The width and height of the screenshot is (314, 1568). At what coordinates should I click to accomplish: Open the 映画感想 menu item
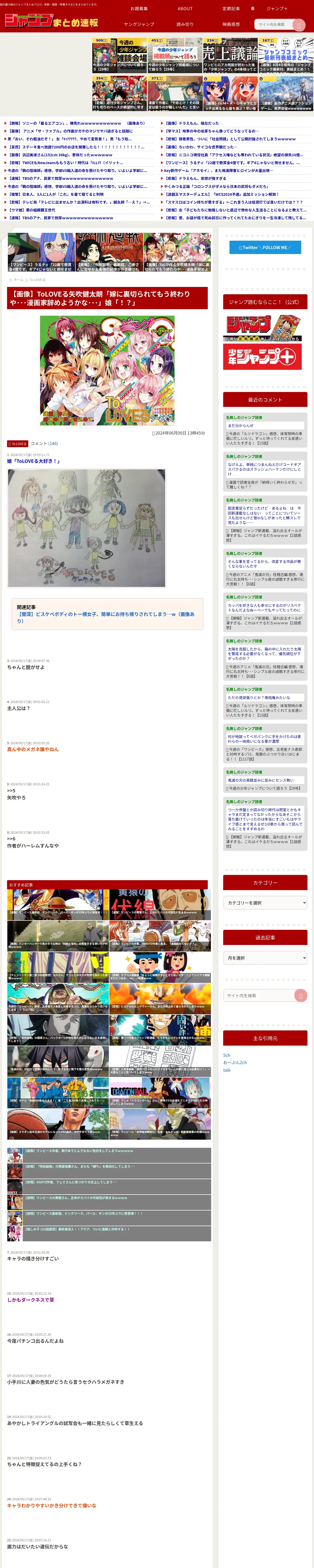231,24
